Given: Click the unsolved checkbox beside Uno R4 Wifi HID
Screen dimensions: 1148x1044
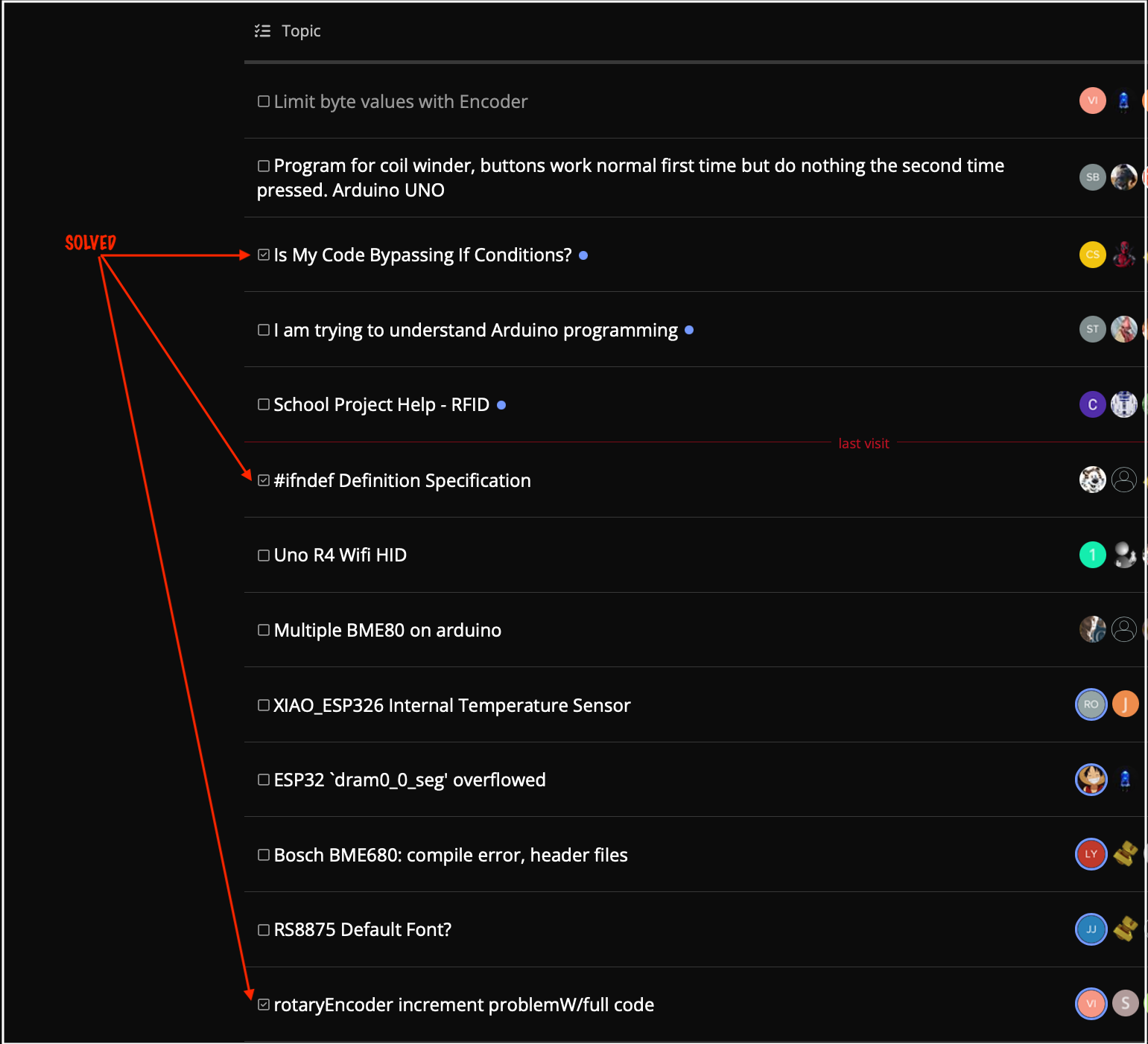Looking at the screenshot, I should [x=264, y=556].
